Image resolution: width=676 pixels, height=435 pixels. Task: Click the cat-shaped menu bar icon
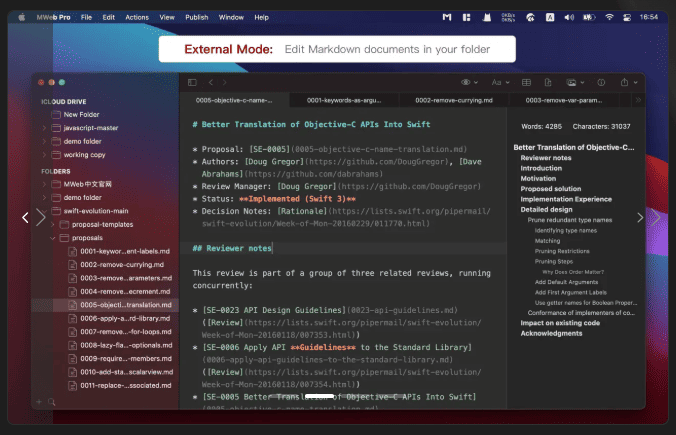(x=487, y=17)
